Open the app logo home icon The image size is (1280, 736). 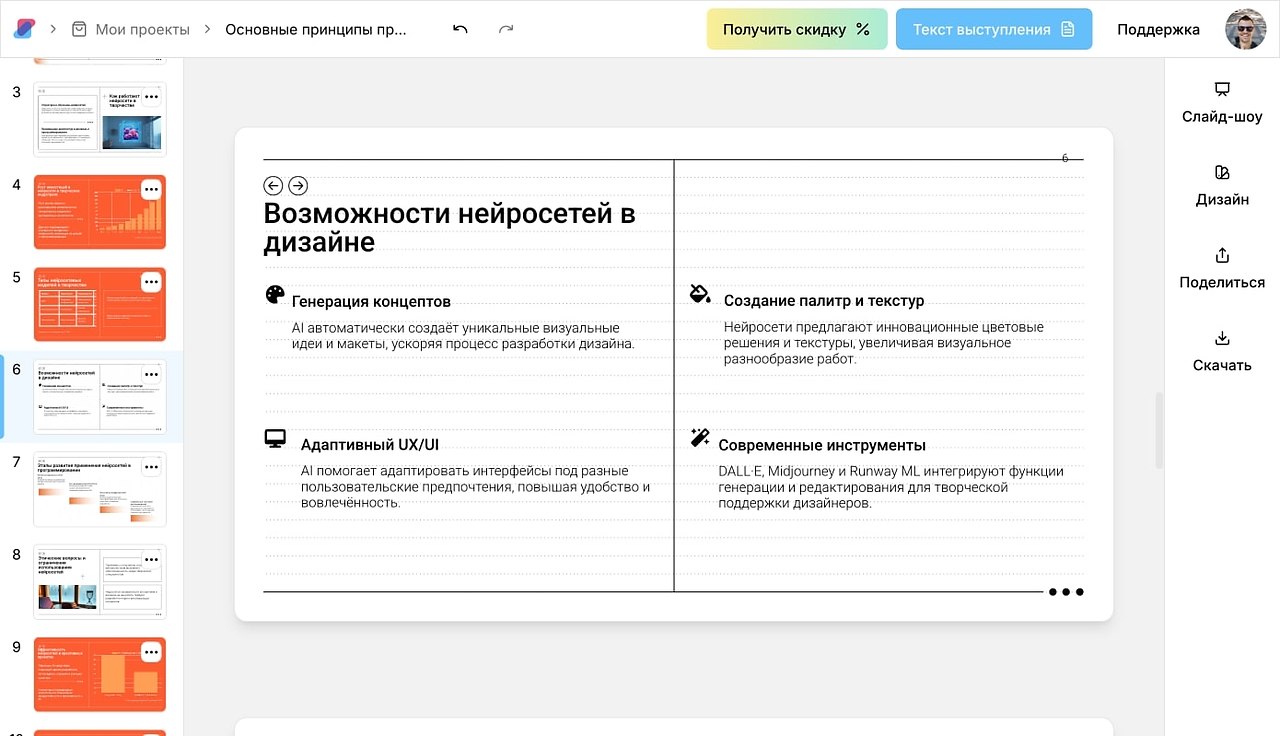tap(23, 29)
